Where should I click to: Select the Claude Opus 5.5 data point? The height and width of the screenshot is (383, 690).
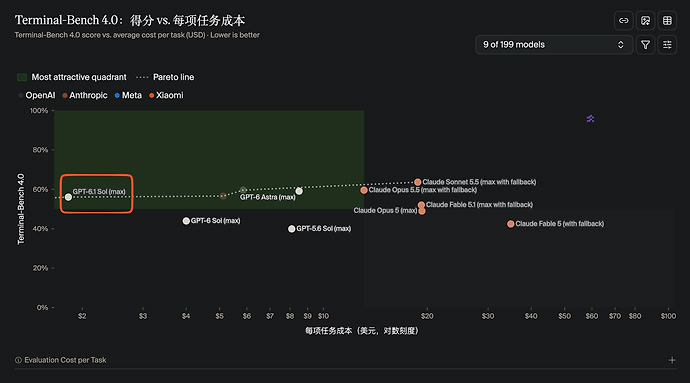pyautogui.click(x=364, y=190)
